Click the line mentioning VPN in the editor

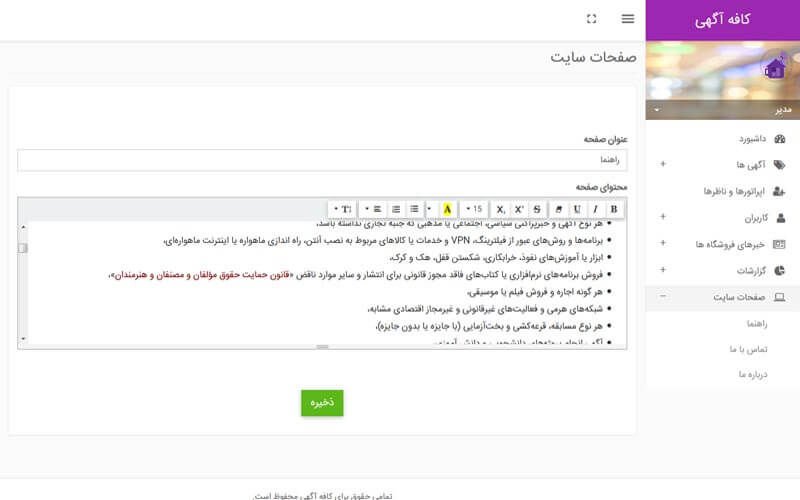(383, 240)
